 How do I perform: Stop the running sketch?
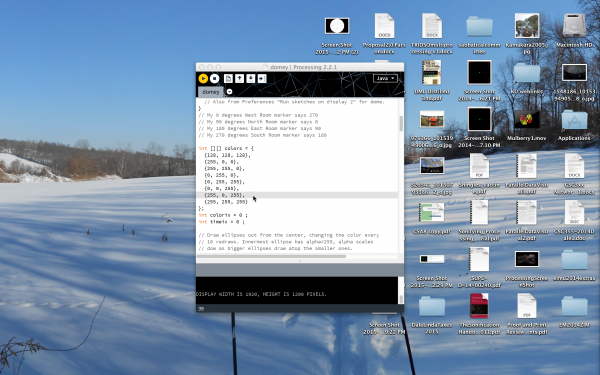(x=214, y=78)
